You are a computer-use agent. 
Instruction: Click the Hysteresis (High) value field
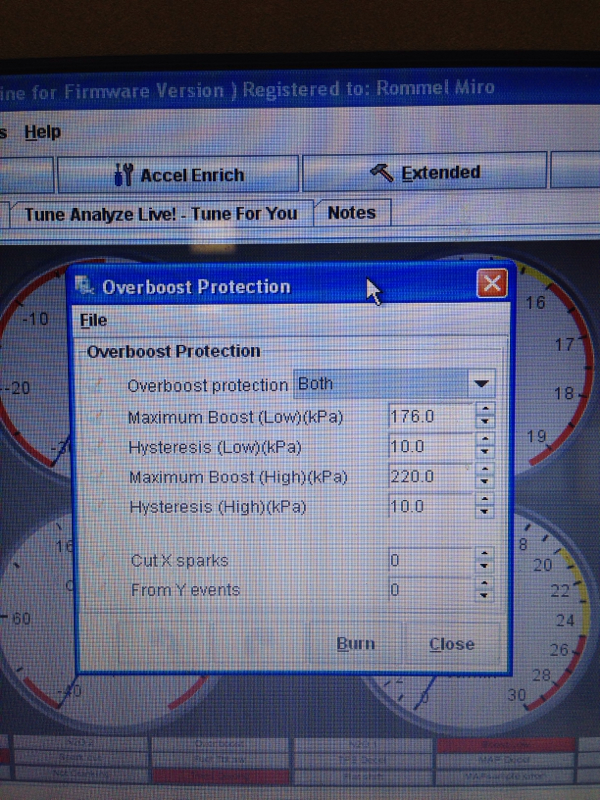[x=432, y=506]
